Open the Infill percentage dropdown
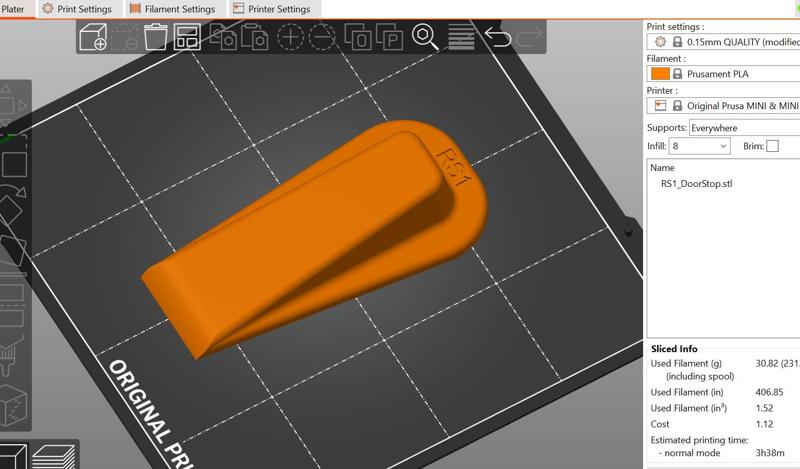The height and width of the screenshot is (469, 800). point(699,146)
